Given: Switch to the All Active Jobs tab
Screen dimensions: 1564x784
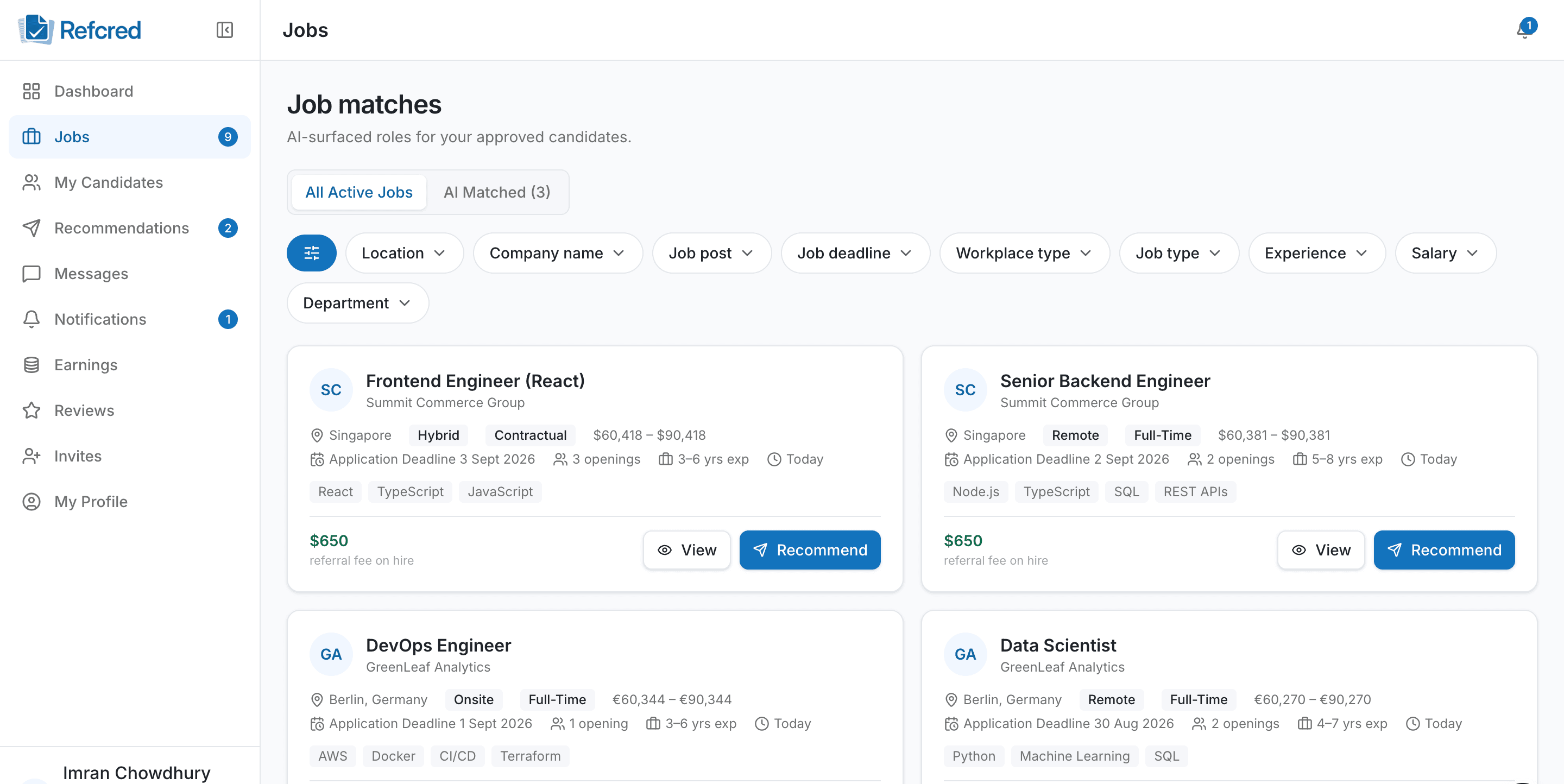Looking at the screenshot, I should (359, 192).
